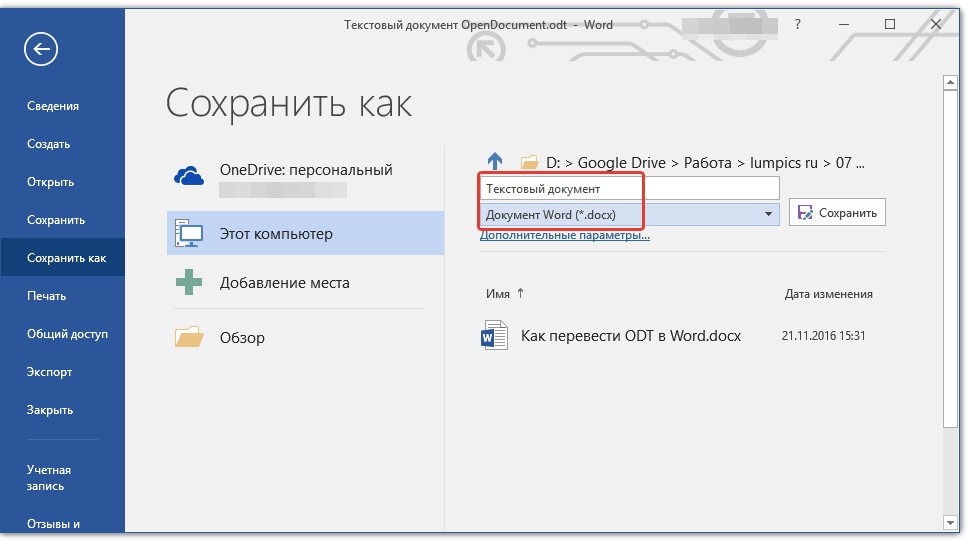The width and height of the screenshot is (968, 541).
Task: Click the Сохранить button
Action: coord(837,212)
